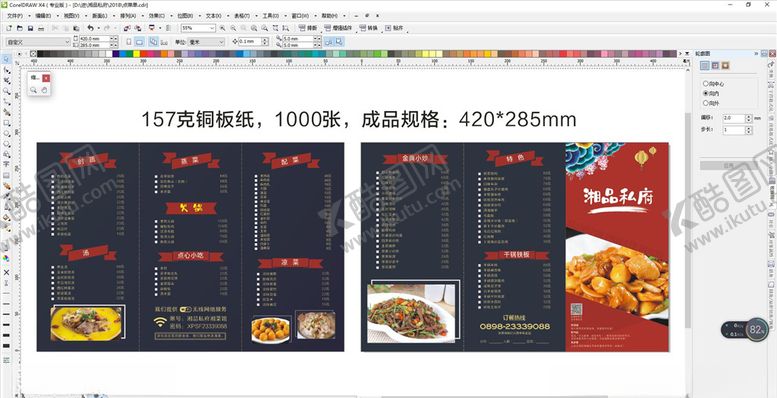Select the Zoom tool in the toolbox
The image size is (777, 398).
coord(6,91)
